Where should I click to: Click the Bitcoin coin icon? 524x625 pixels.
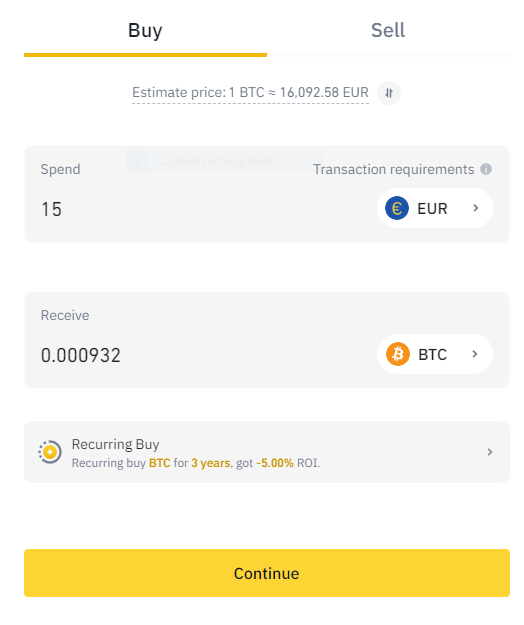click(x=398, y=354)
